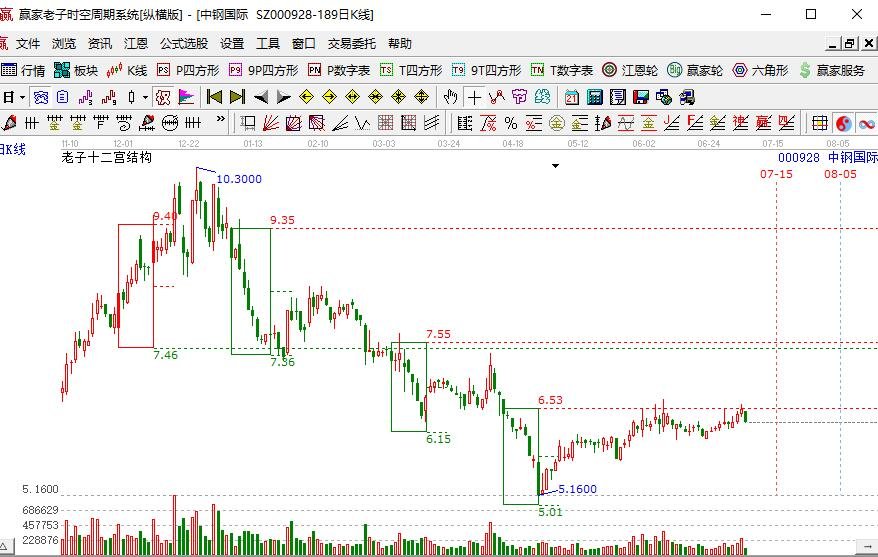
Task: Open the T四方形 tool
Action: (410, 70)
